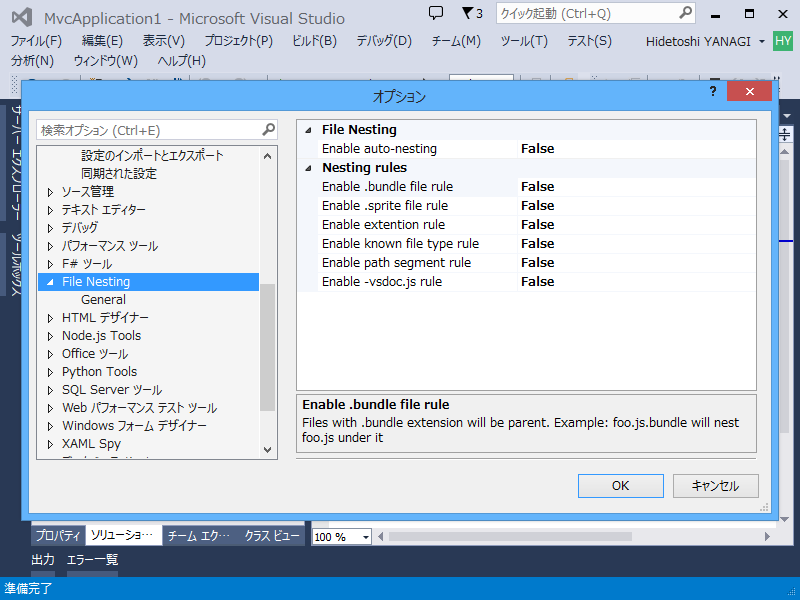The image size is (800, 600).
Task: Open the ファイル(F) menu
Action: tap(36, 41)
